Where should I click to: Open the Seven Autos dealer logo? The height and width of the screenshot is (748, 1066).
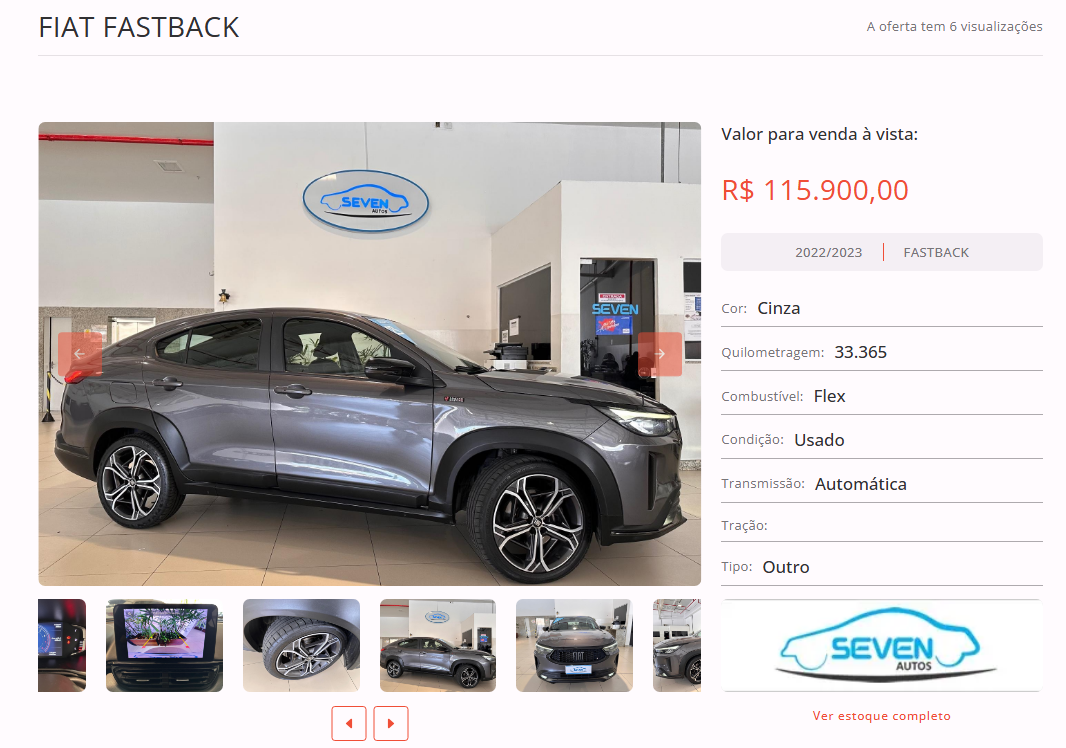(x=882, y=645)
